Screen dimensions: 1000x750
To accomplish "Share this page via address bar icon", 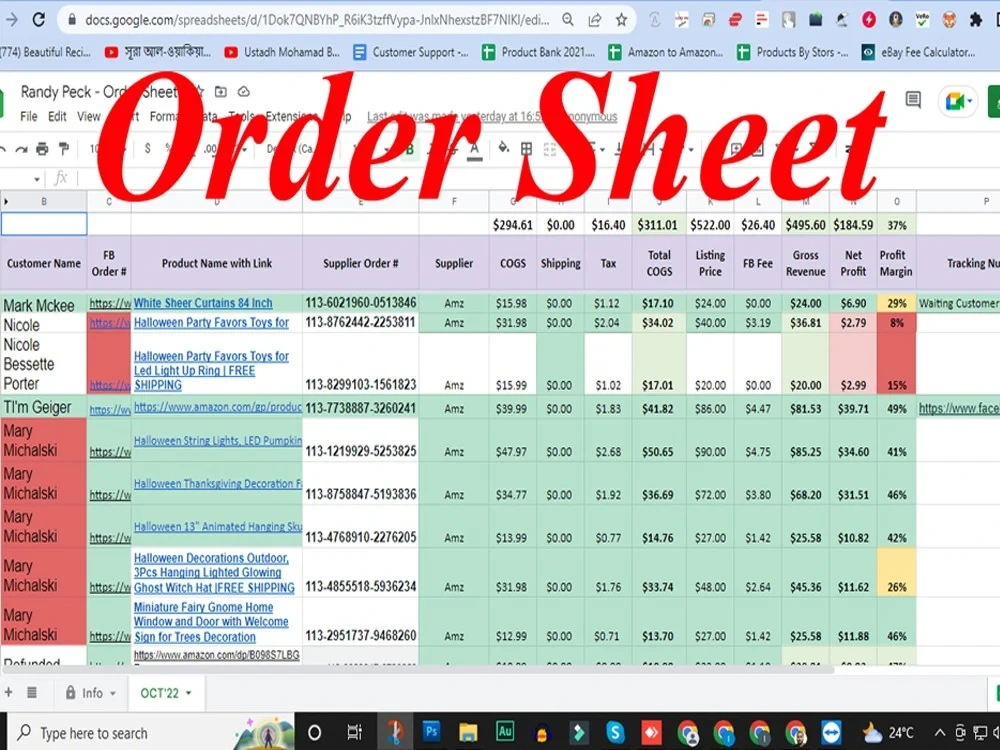I will pyautogui.click(x=594, y=20).
